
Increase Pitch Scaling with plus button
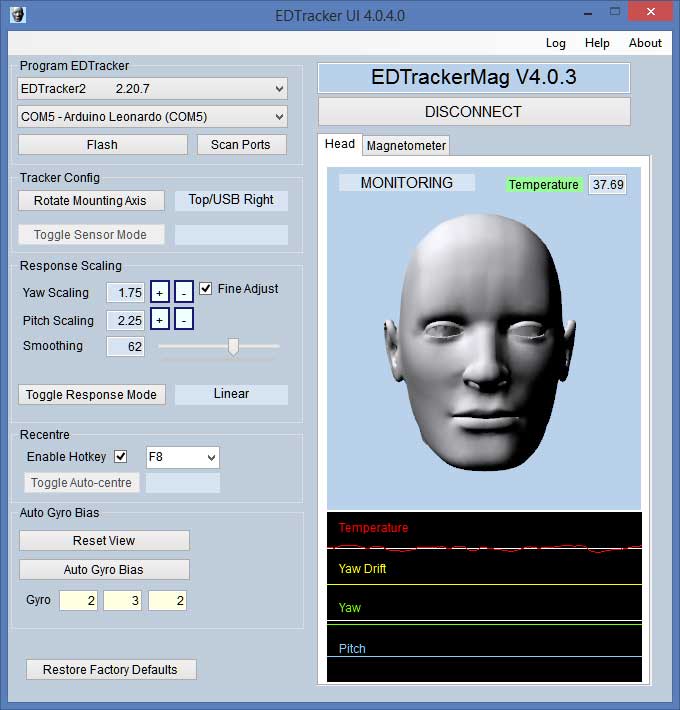(160, 319)
